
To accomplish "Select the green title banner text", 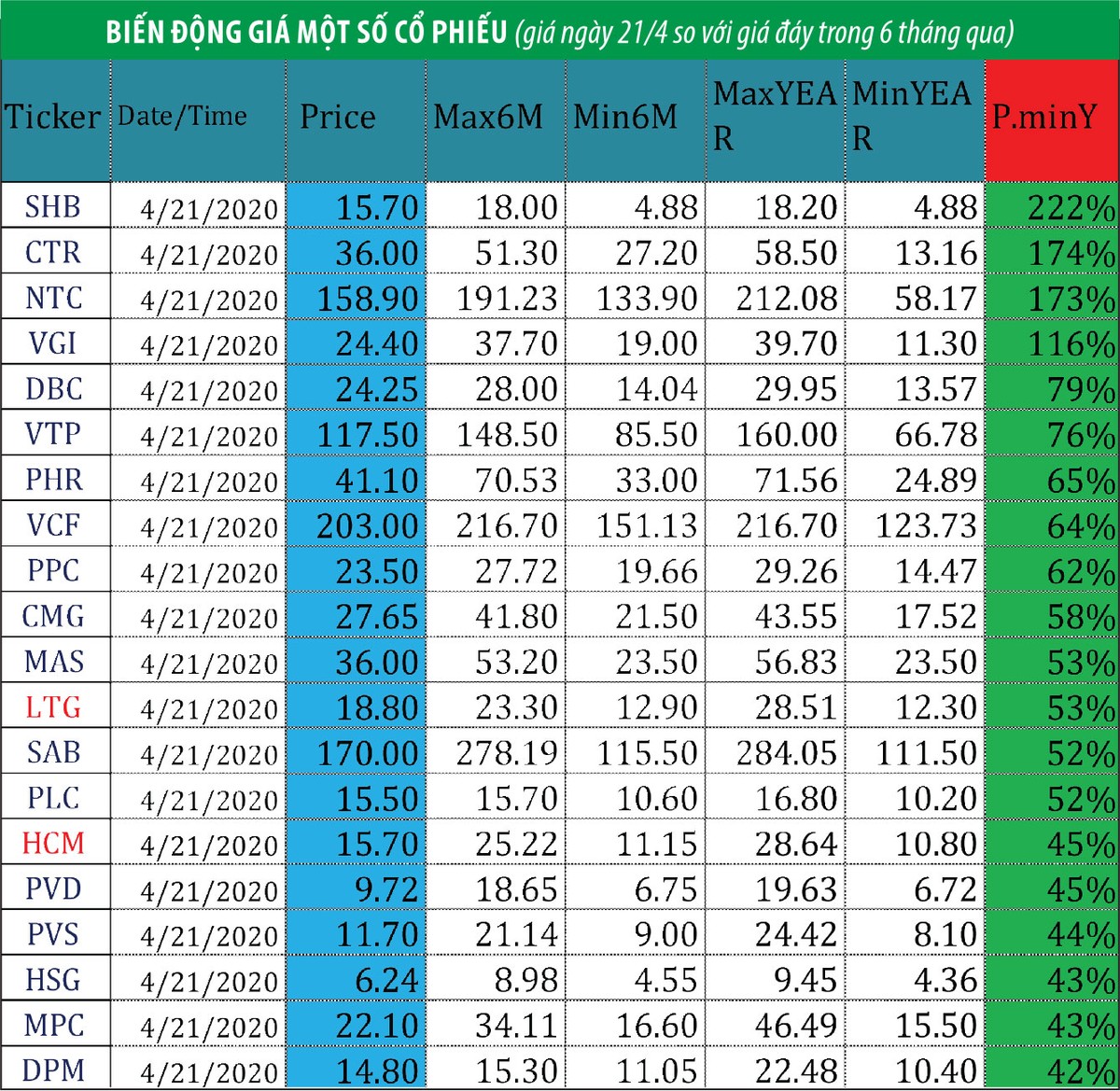I will click(x=559, y=33).
